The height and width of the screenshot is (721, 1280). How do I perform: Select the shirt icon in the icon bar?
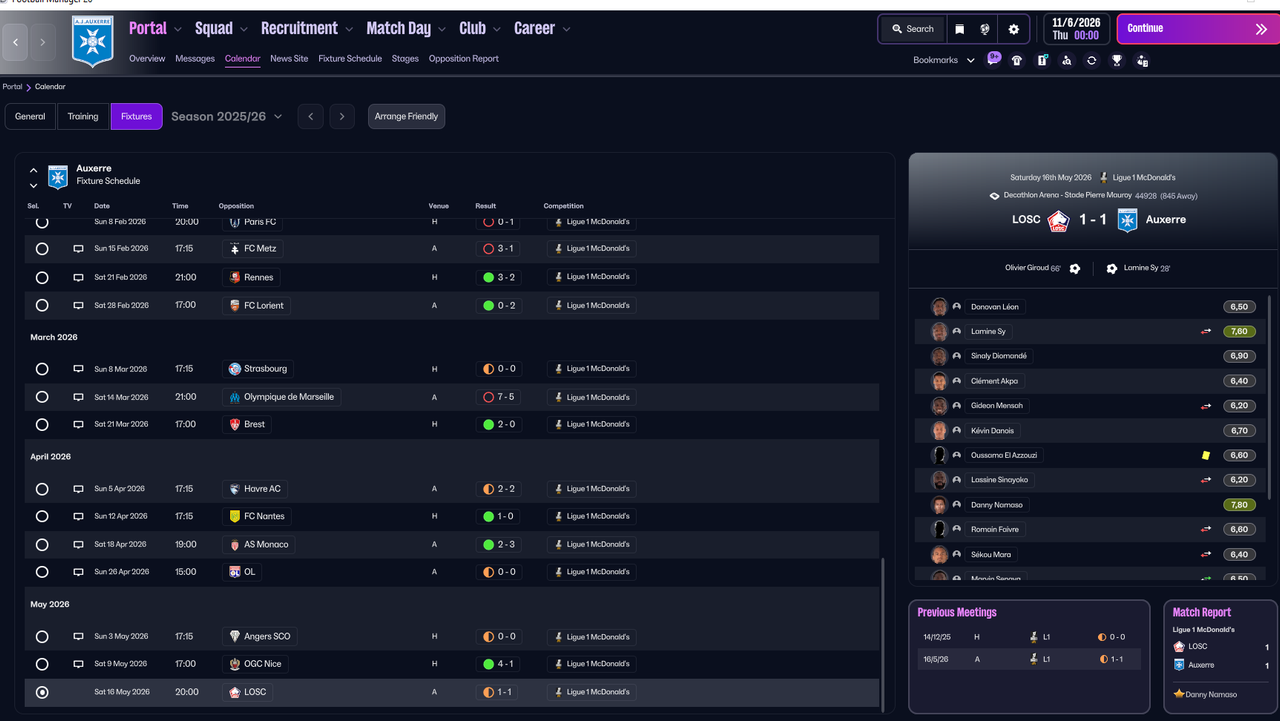(1017, 60)
